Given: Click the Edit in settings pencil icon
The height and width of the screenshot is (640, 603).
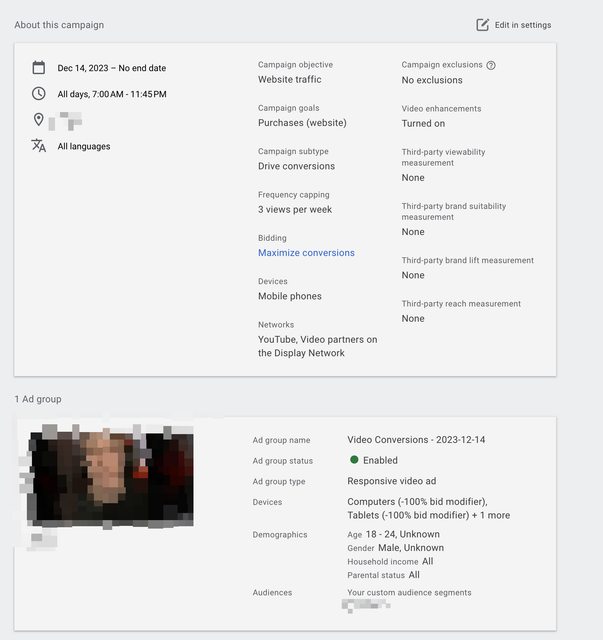Looking at the screenshot, I should point(482,25).
